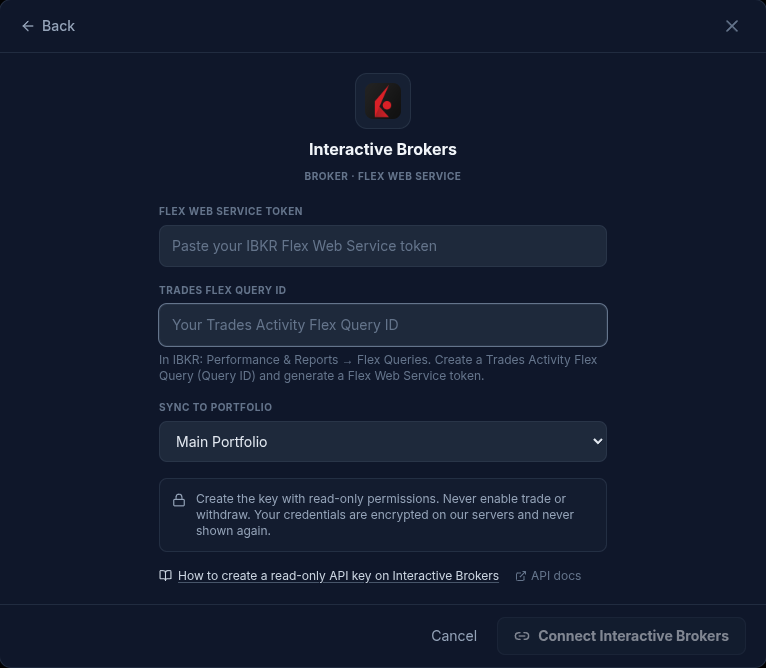Click the read-only permissions notice text
This screenshot has width=766, height=668.
coord(384,515)
